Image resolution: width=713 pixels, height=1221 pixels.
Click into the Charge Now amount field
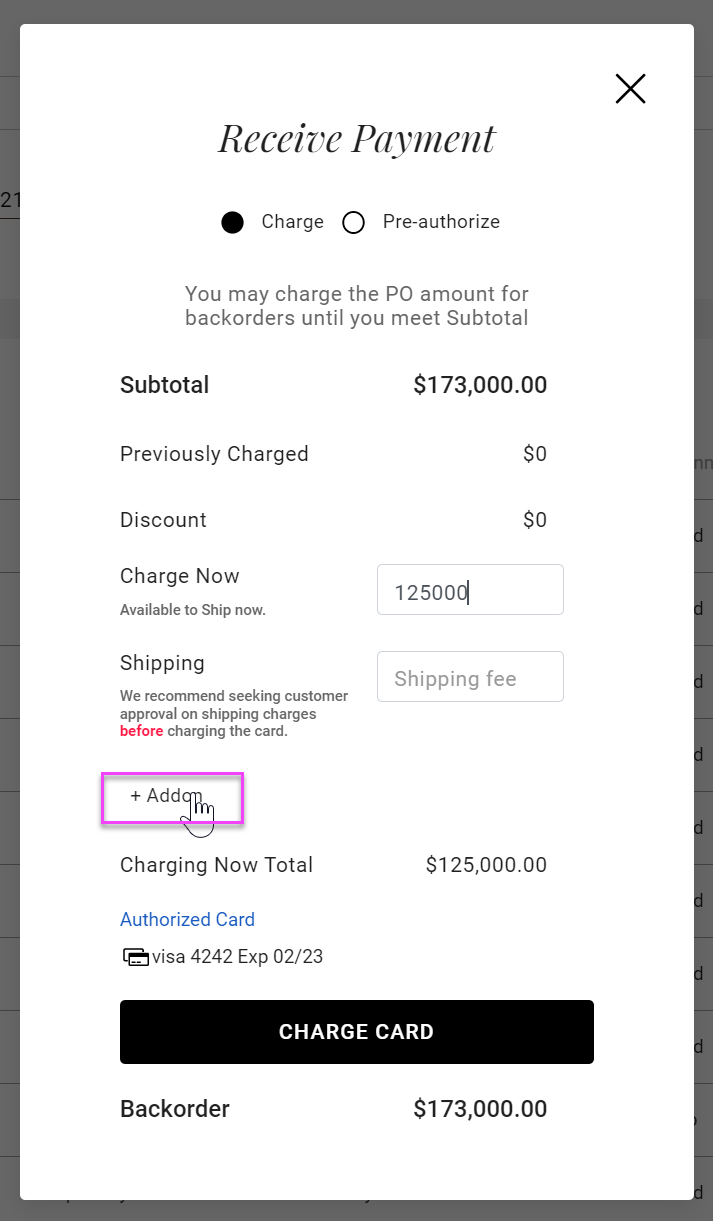(x=470, y=590)
